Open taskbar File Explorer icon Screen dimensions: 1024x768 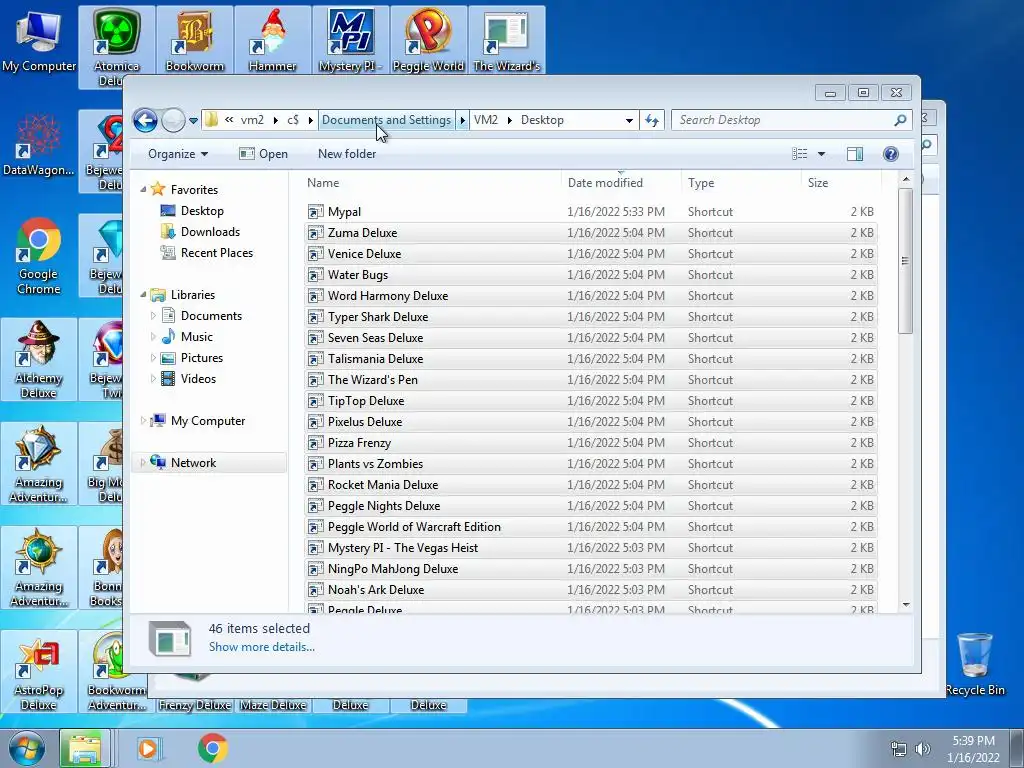84,748
